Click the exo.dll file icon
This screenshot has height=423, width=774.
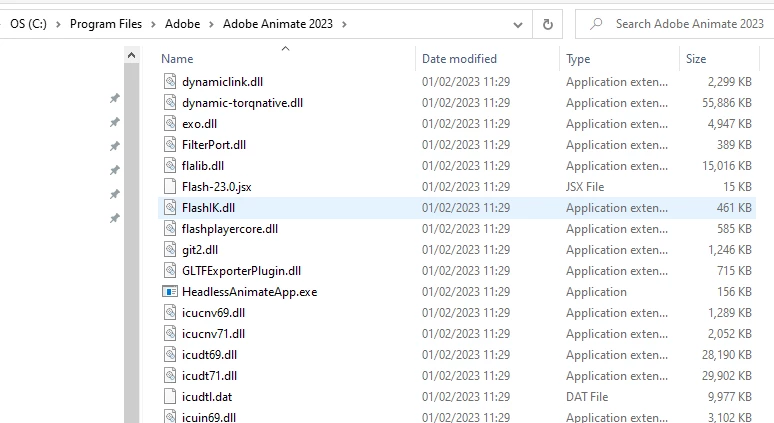(x=170, y=123)
